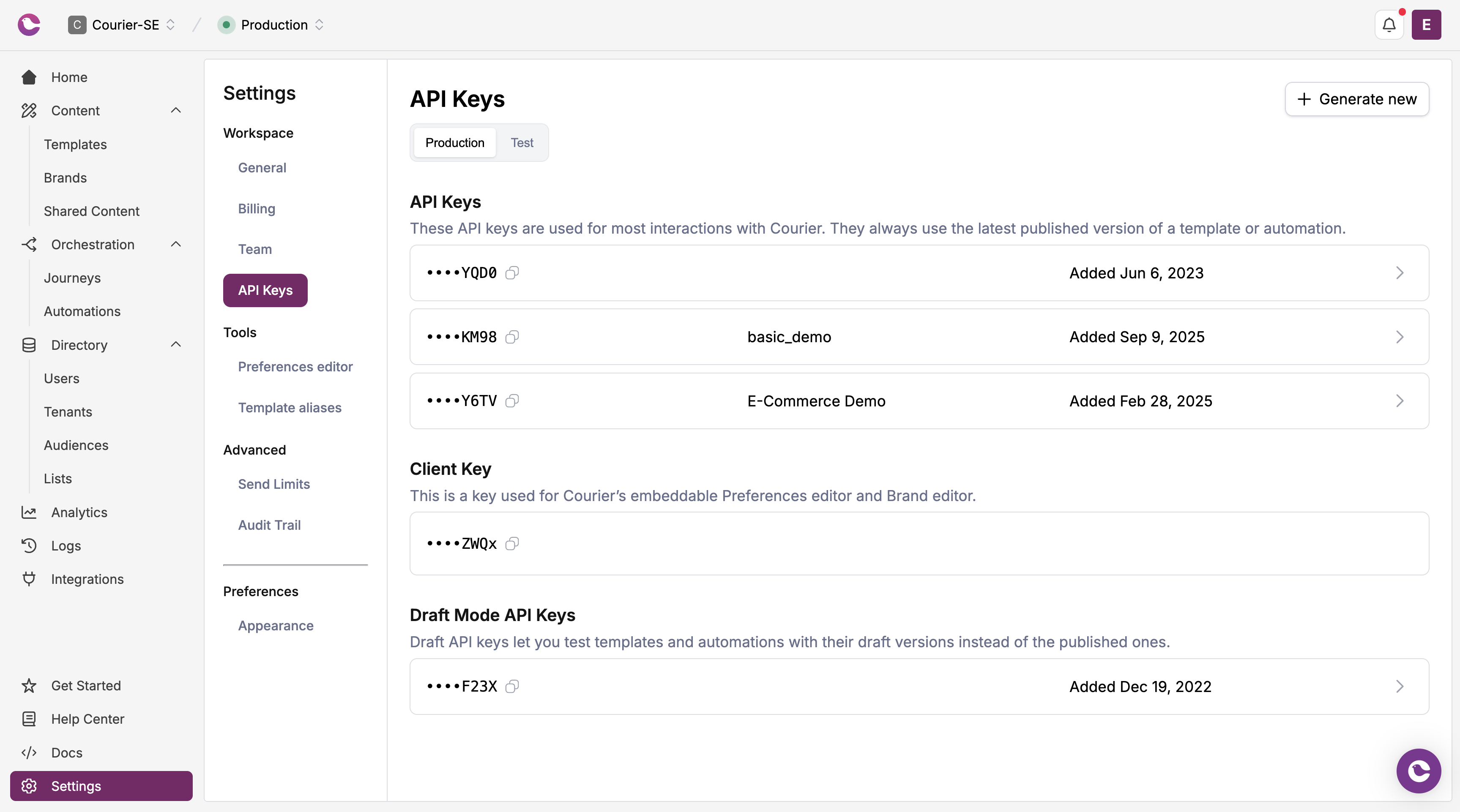
Task: Copy the ZWQx client key
Action: [512, 543]
